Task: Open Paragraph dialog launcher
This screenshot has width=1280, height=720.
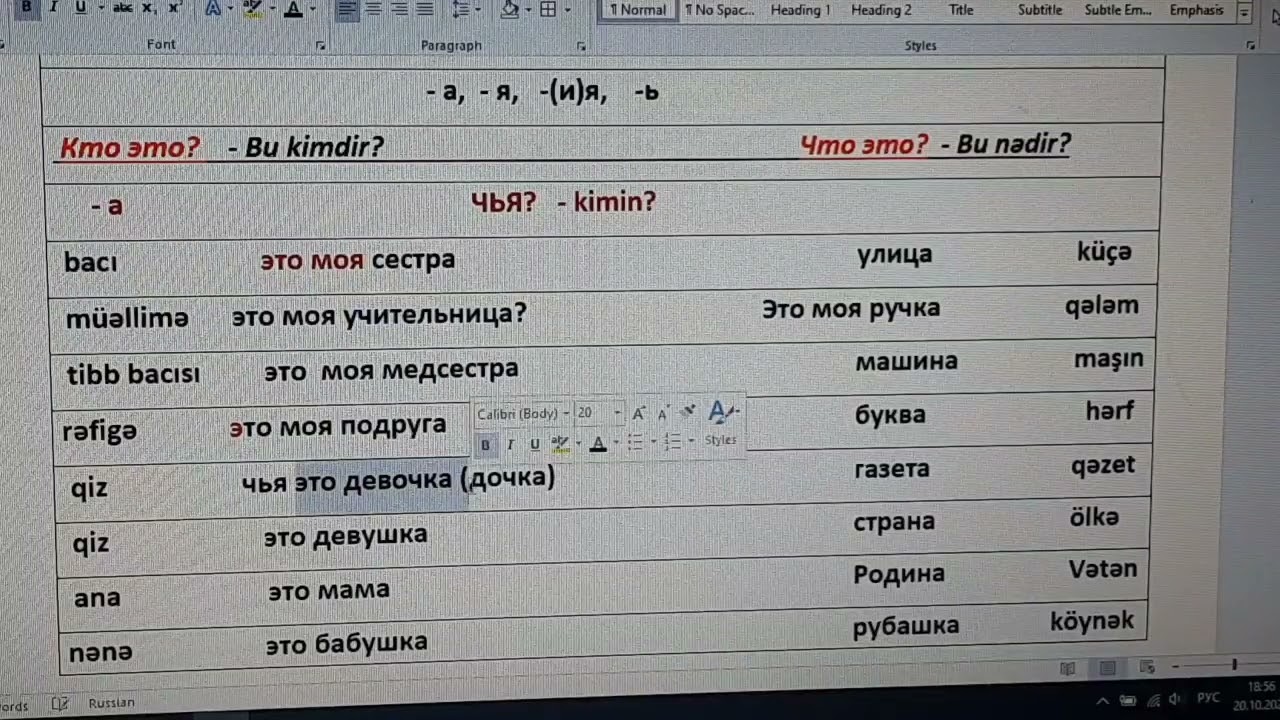Action: point(581,46)
